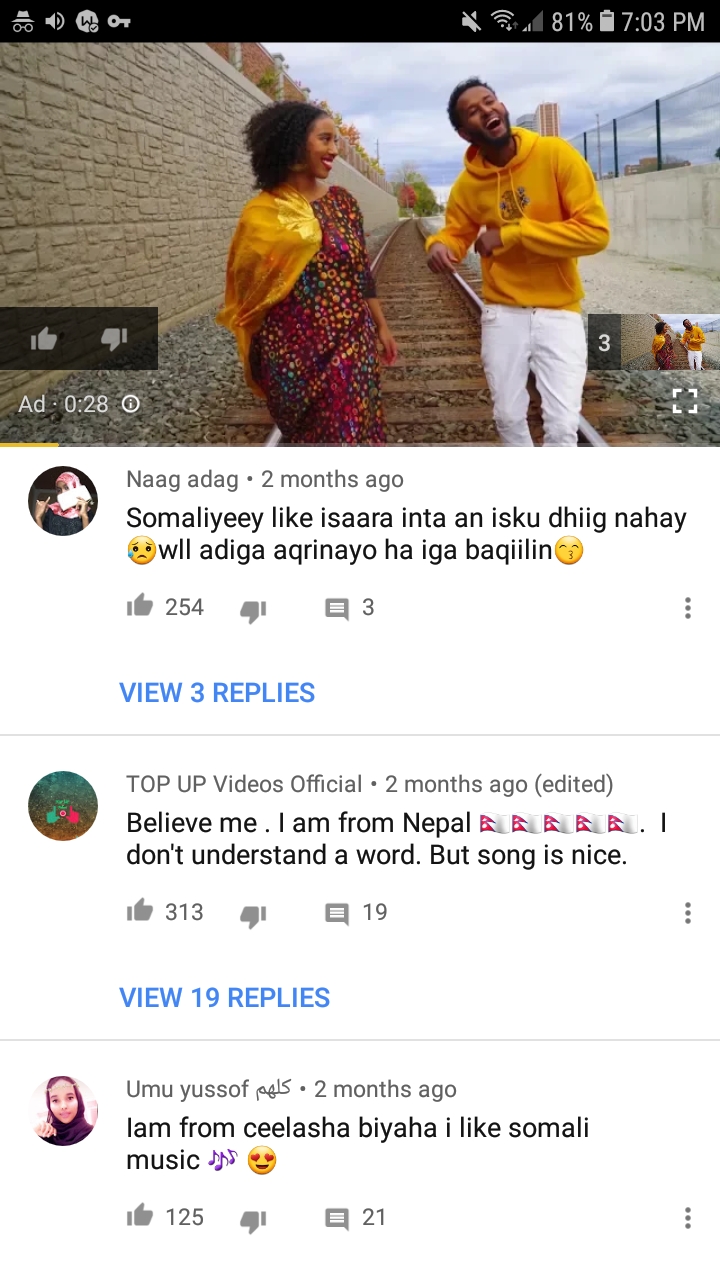Expand VIEW 19 REPLIES
The image size is (720, 1280).
pyautogui.click(x=224, y=997)
